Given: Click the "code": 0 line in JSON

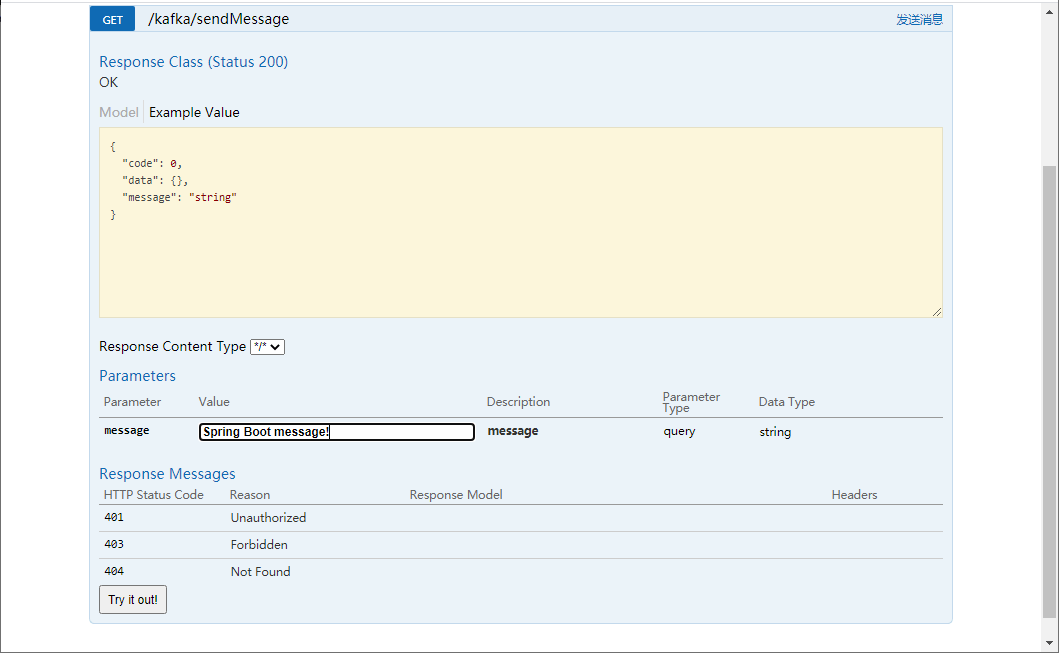Looking at the screenshot, I should click(x=152, y=163).
